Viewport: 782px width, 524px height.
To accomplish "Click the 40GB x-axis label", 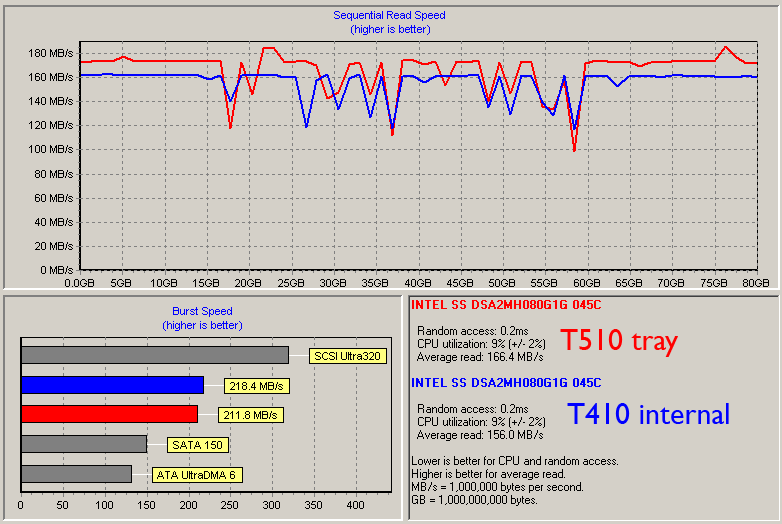I will pos(417,283).
